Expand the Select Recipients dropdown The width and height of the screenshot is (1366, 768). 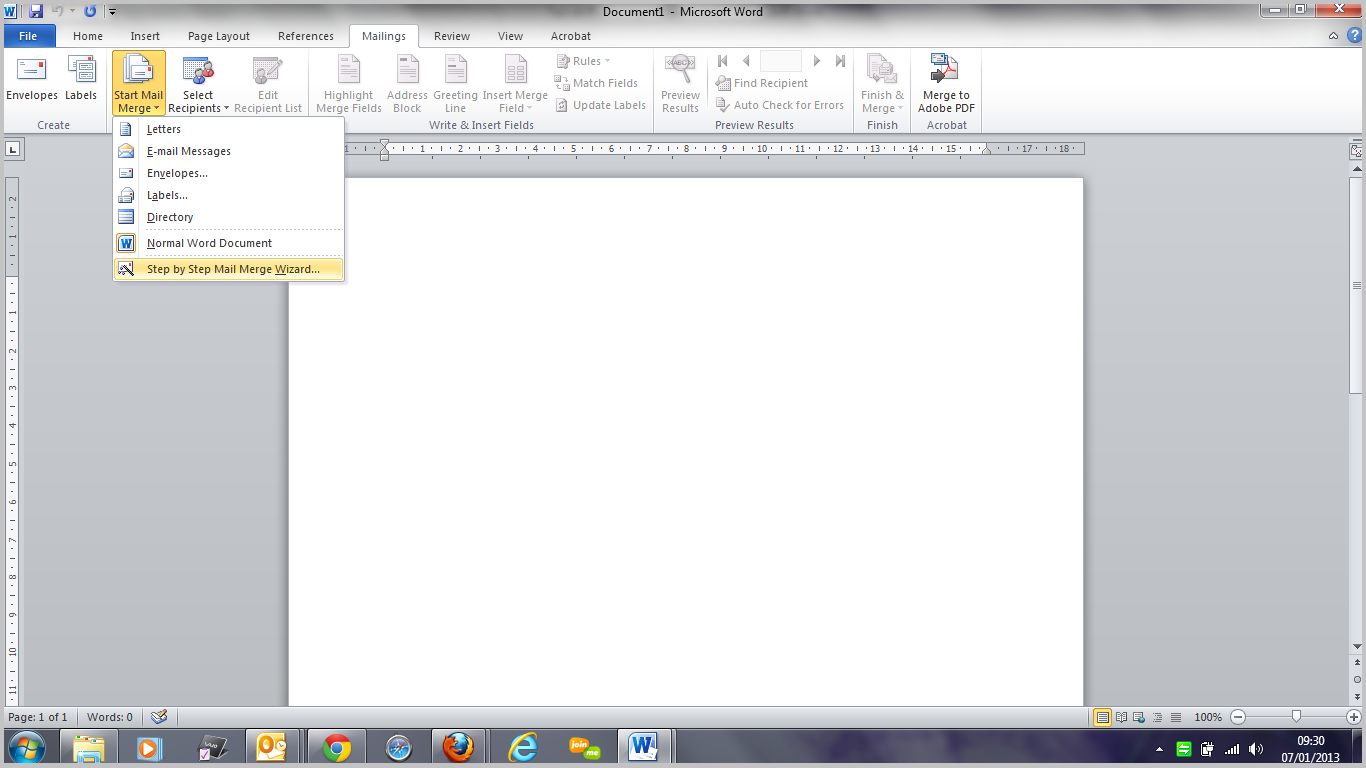click(x=198, y=83)
